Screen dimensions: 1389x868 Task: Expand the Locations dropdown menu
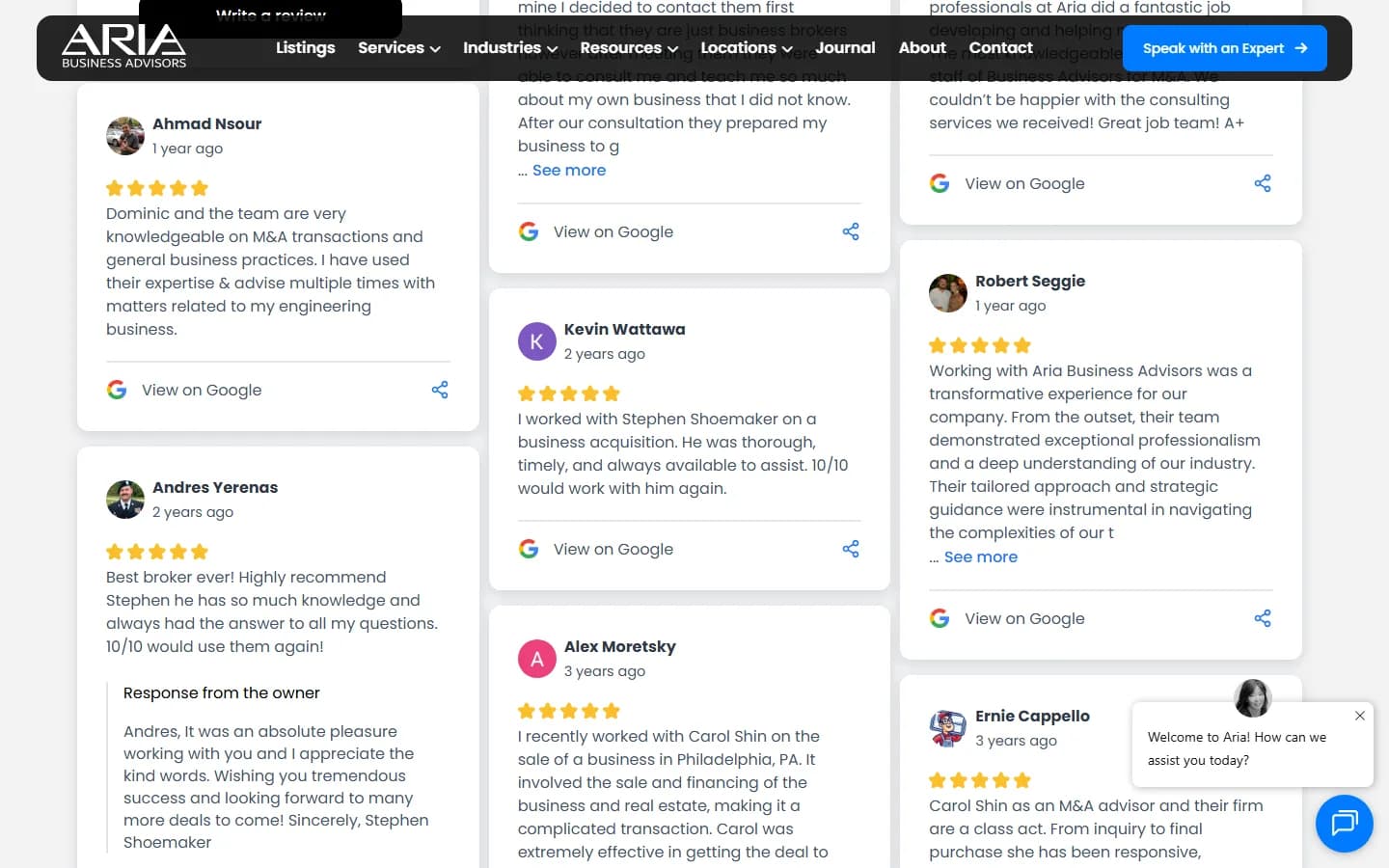pos(746,47)
